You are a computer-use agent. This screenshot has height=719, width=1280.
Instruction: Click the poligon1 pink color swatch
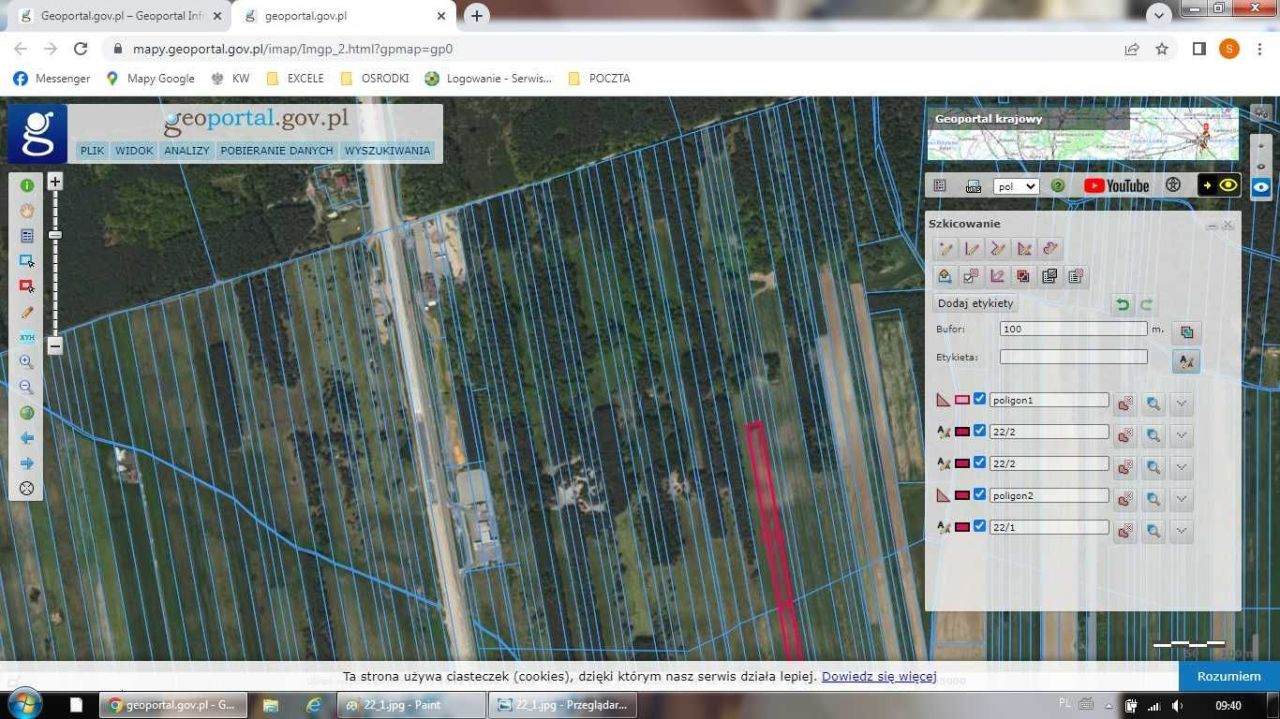coord(962,400)
